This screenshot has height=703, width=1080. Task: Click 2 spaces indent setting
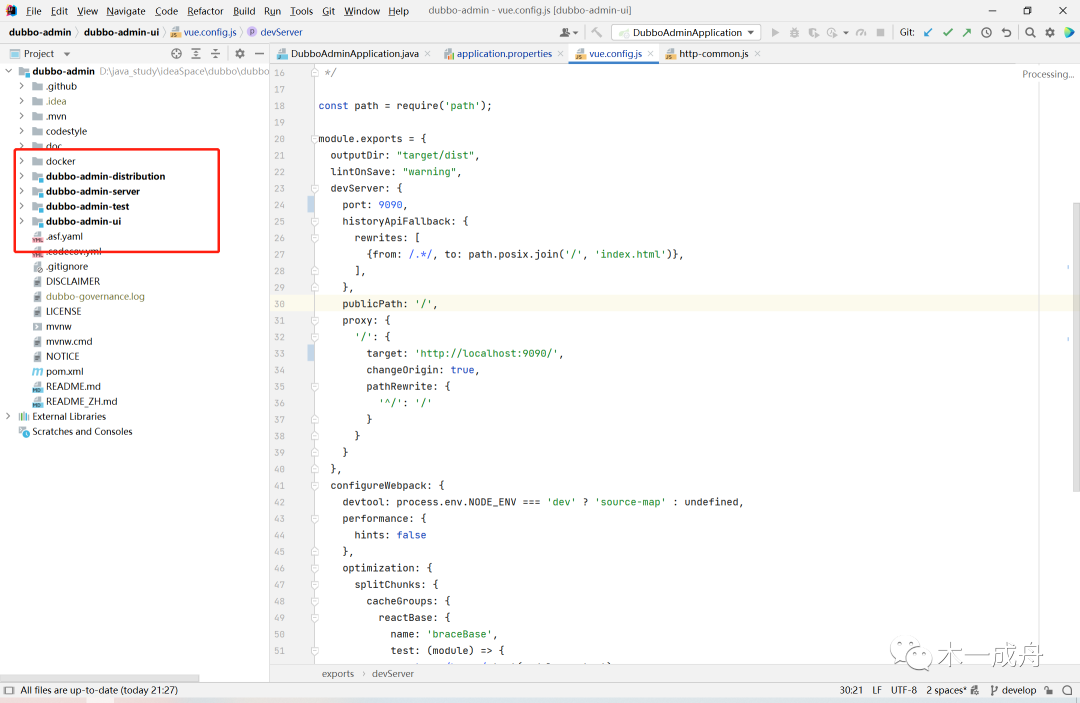coord(946,690)
